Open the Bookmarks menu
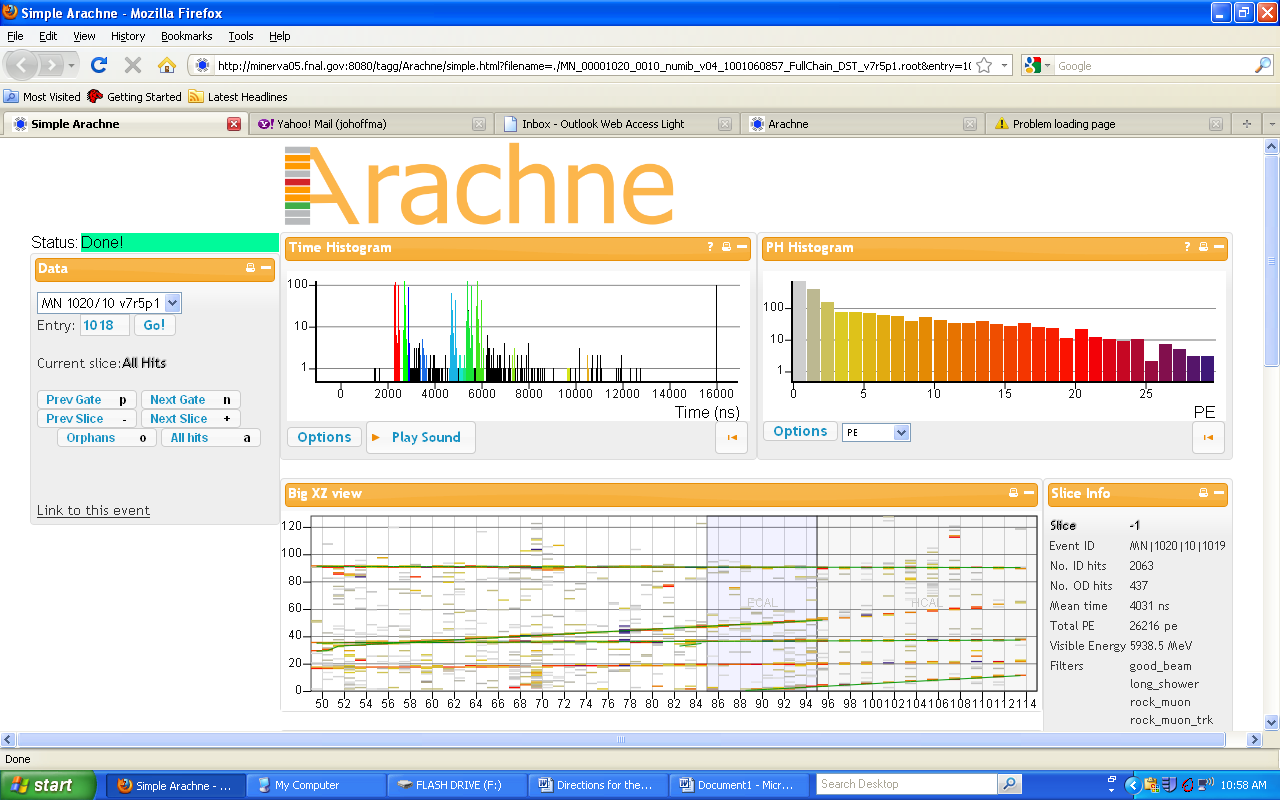1280x800 pixels. click(186, 36)
